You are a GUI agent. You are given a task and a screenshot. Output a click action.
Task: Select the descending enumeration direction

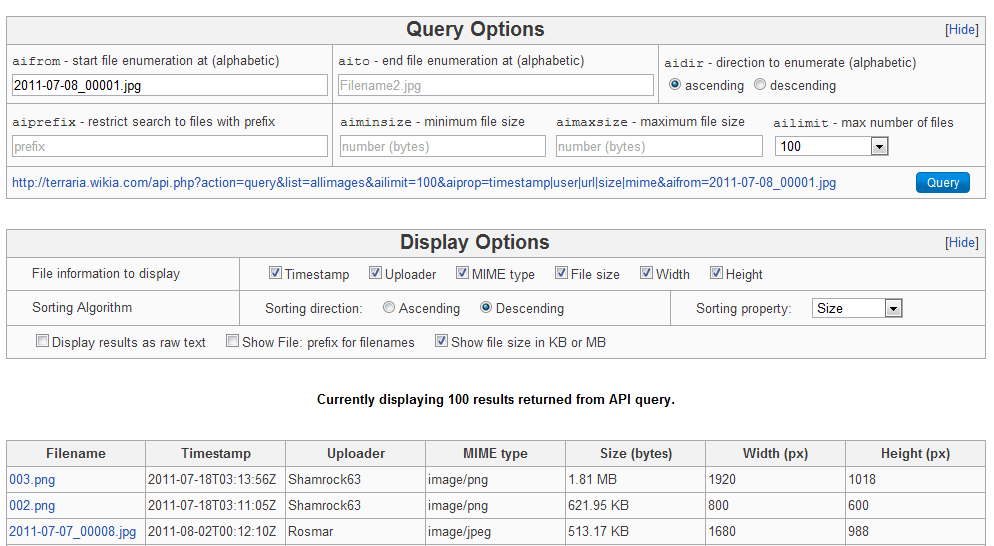760,85
